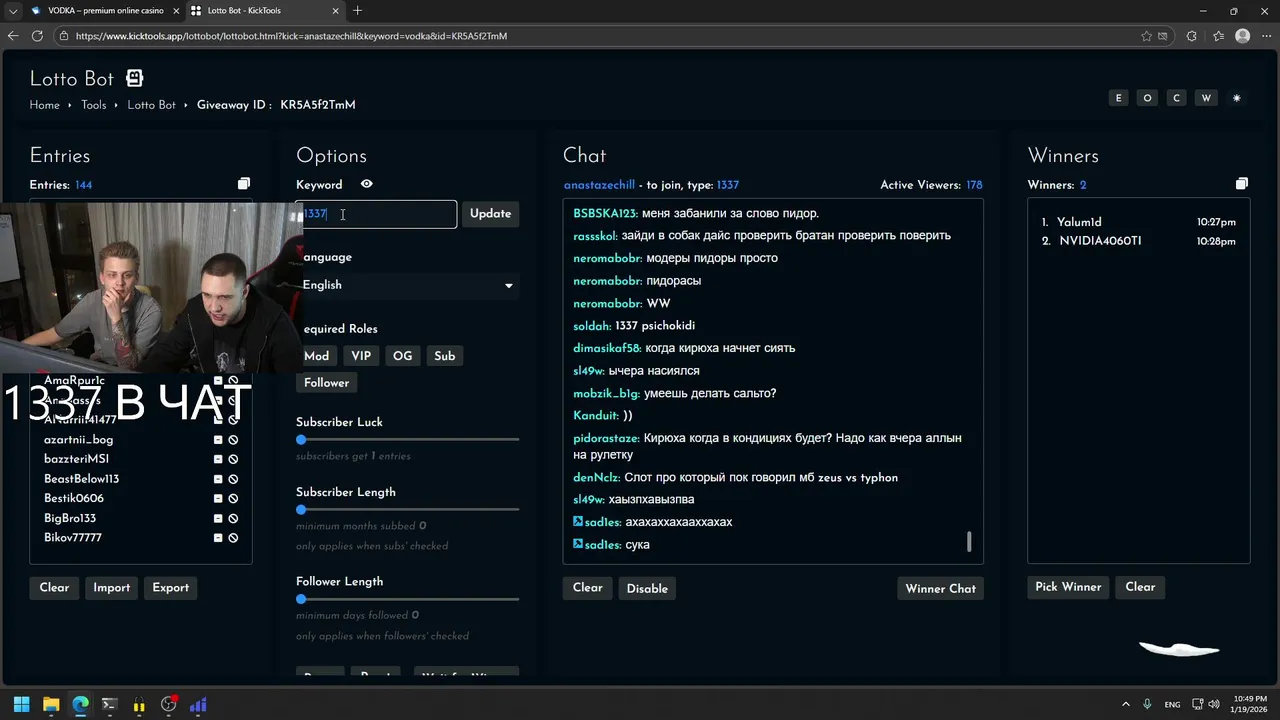Open Winner Chat

pos(941,588)
